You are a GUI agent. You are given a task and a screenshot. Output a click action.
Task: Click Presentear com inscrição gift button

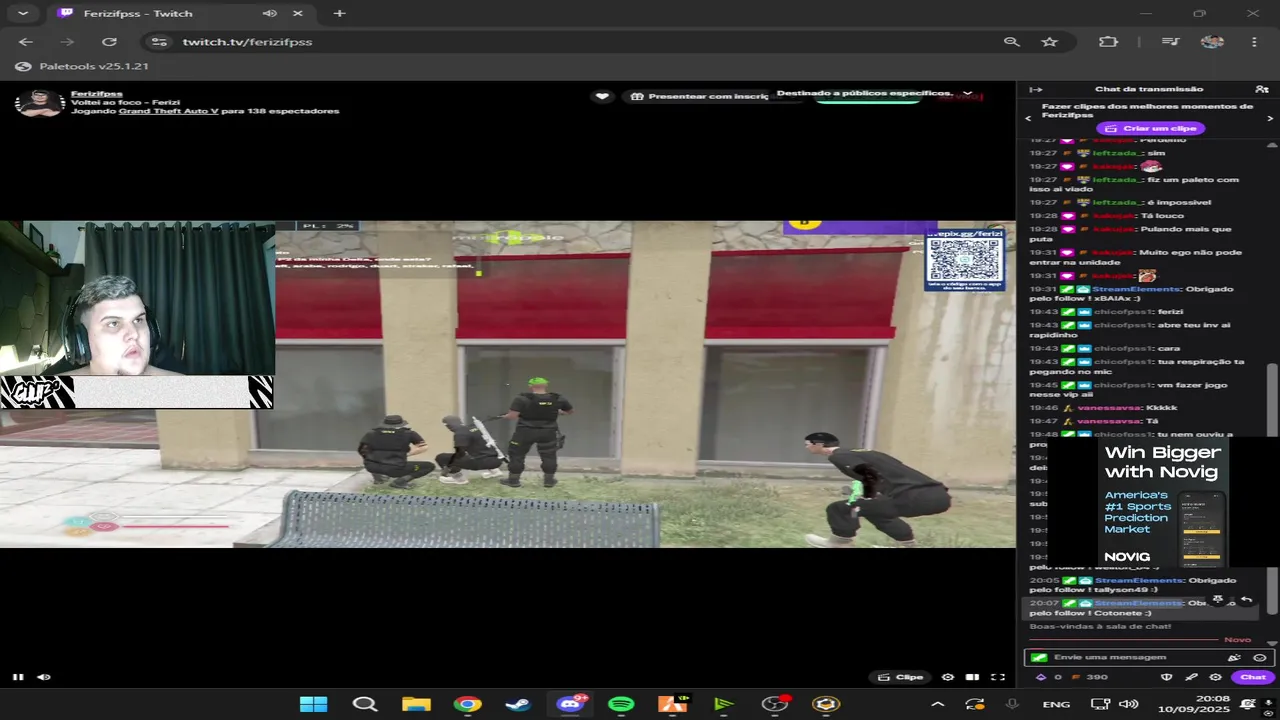[x=701, y=96]
